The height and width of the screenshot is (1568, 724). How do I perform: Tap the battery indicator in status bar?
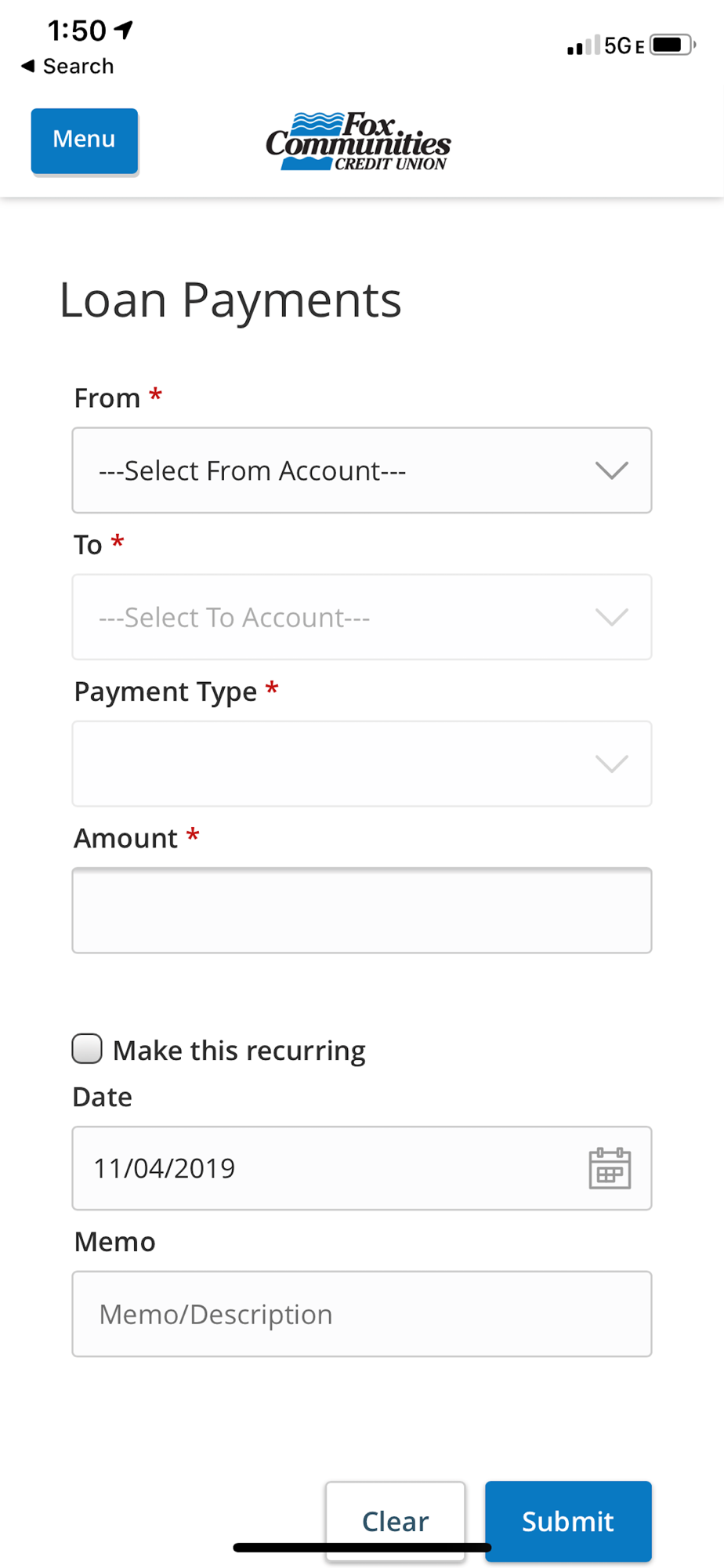[673, 45]
